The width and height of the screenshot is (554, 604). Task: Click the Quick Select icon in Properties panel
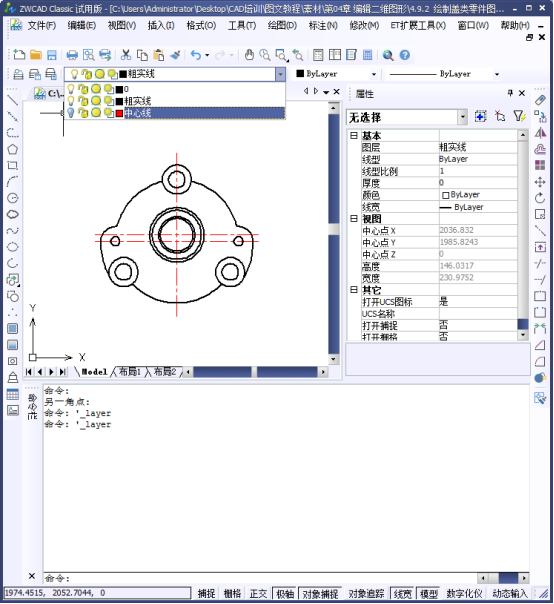[x=519, y=116]
